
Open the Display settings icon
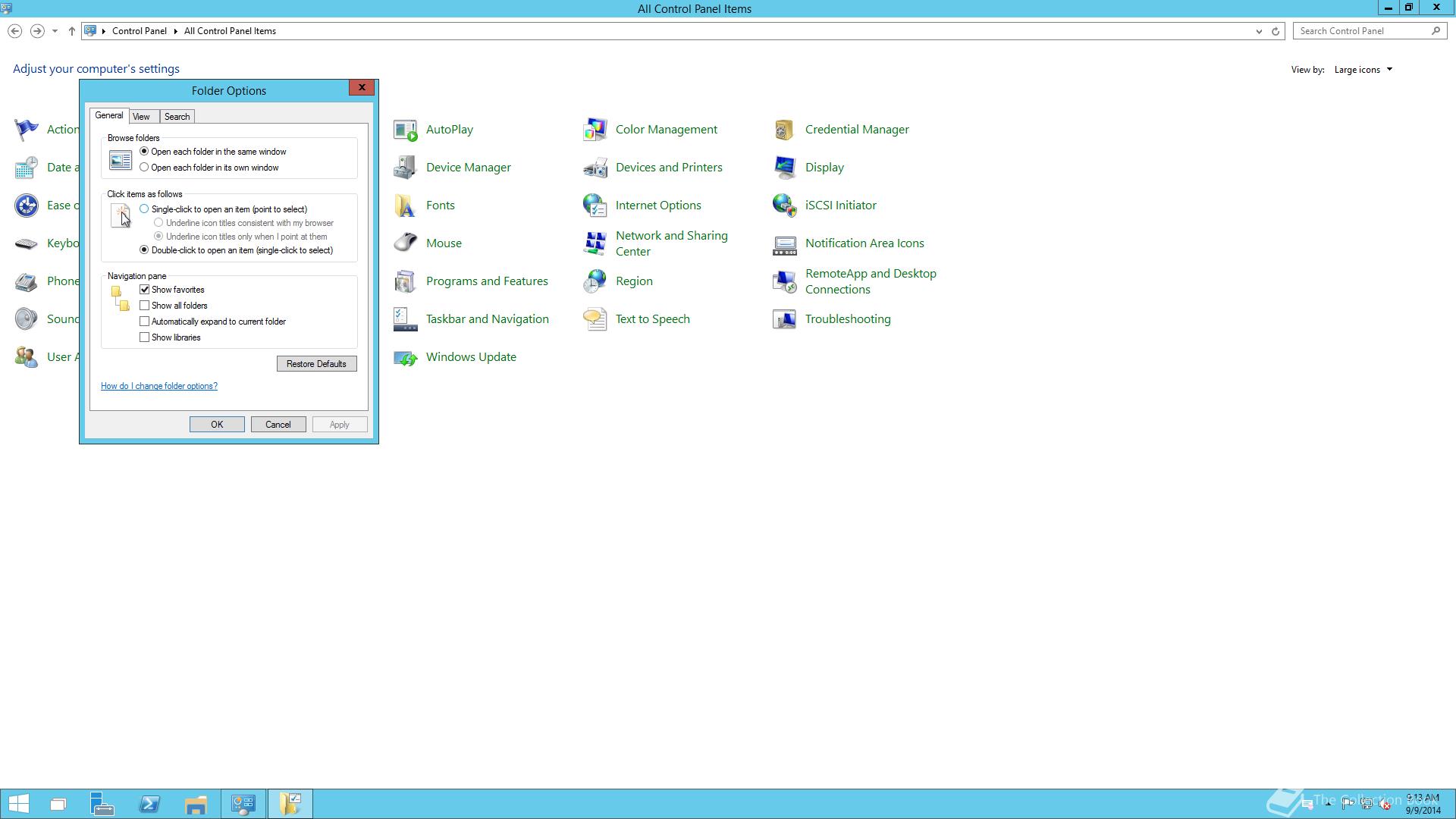[785, 168]
